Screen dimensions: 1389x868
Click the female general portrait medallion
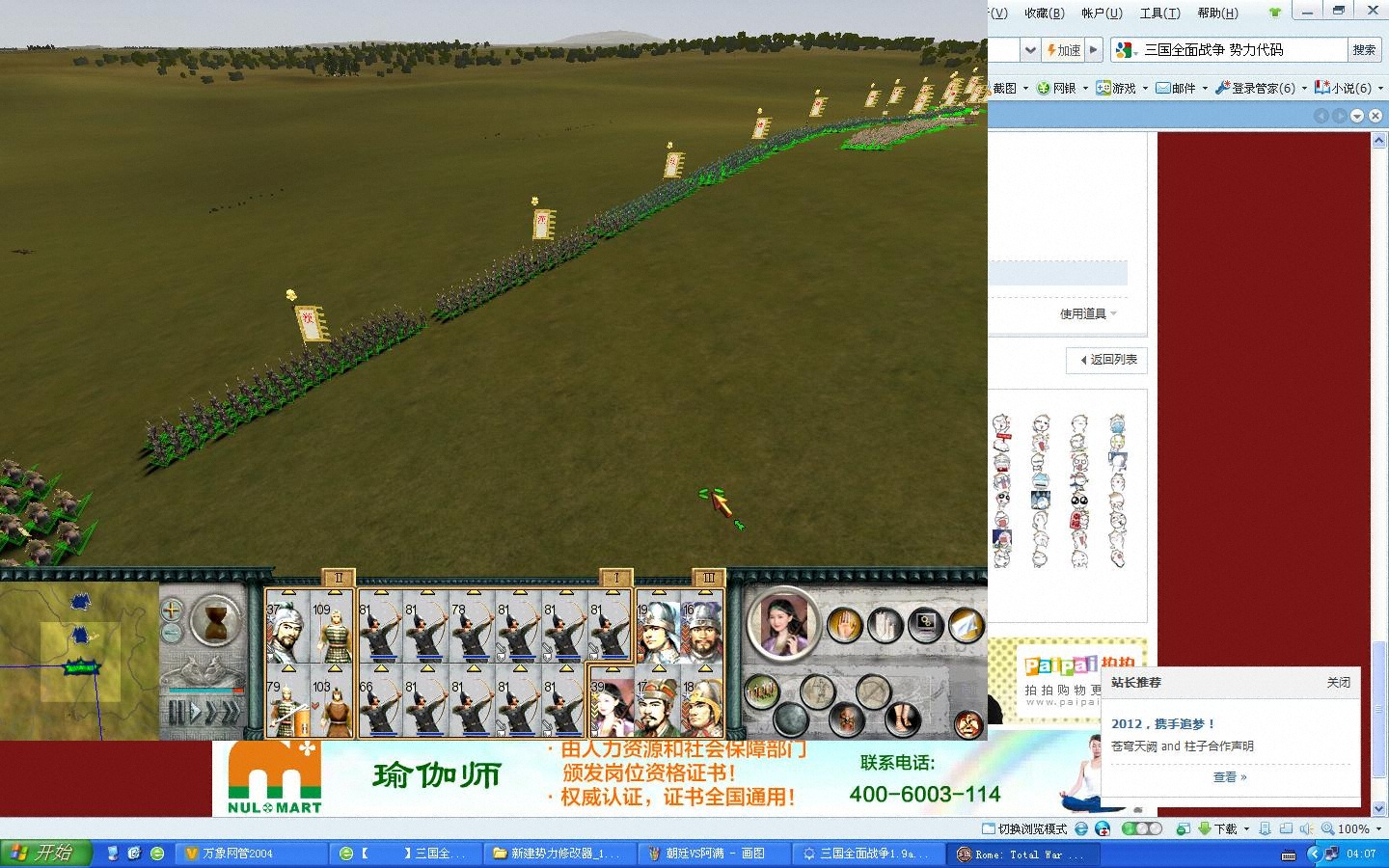782,624
